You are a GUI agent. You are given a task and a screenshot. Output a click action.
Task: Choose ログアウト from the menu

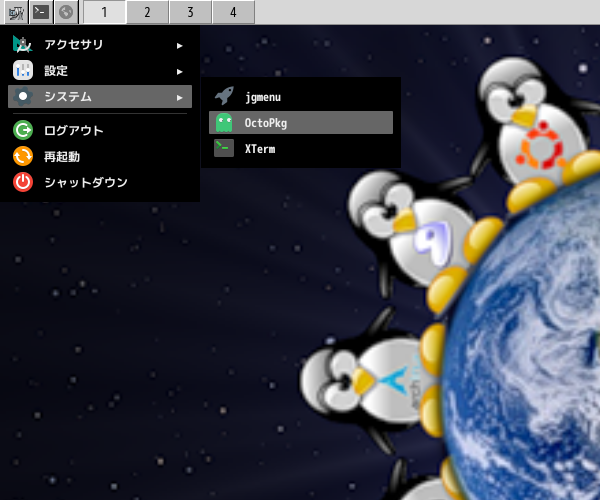coord(100,130)
